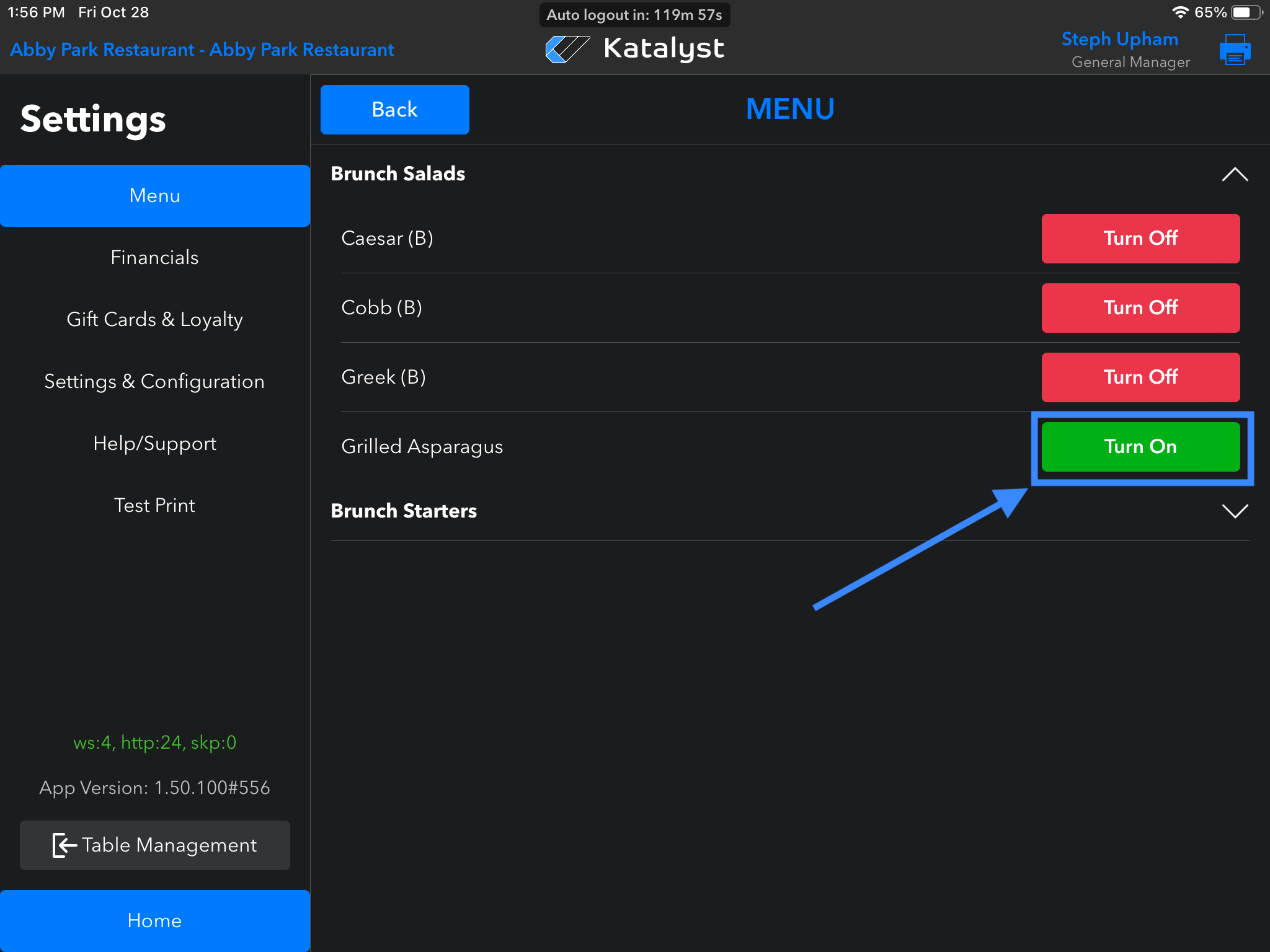Turn off Cobb (B) salad

tap(1140, 308)
